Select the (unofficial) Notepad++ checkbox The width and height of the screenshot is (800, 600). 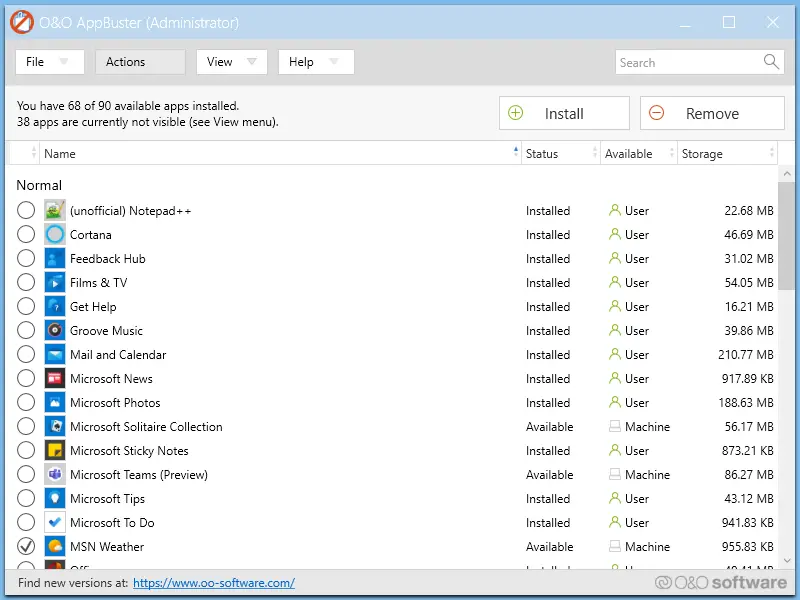(26, 210)
